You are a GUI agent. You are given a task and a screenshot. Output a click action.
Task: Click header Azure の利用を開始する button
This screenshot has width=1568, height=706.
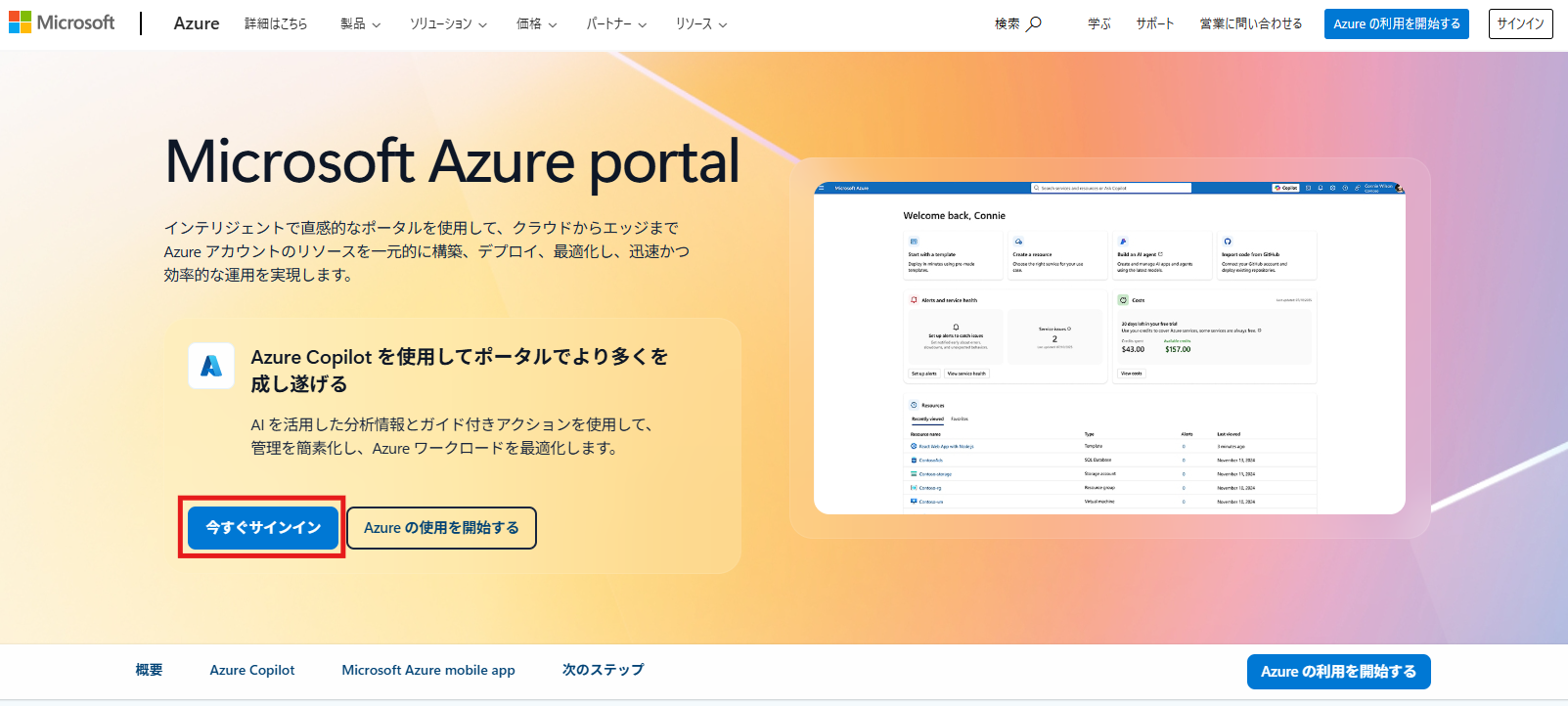pyautogui.click(x=1397, y=23)
